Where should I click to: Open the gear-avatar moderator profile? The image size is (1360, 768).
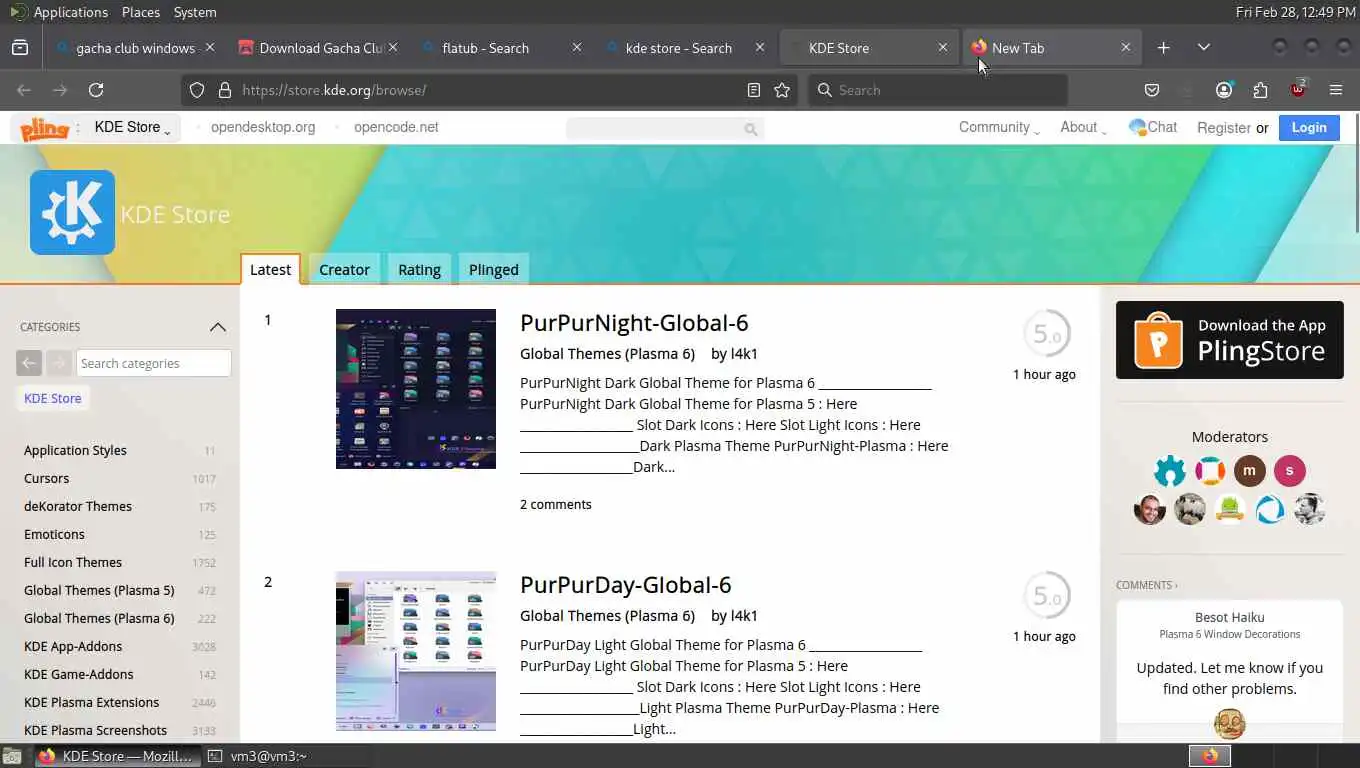click(1169, 470)
